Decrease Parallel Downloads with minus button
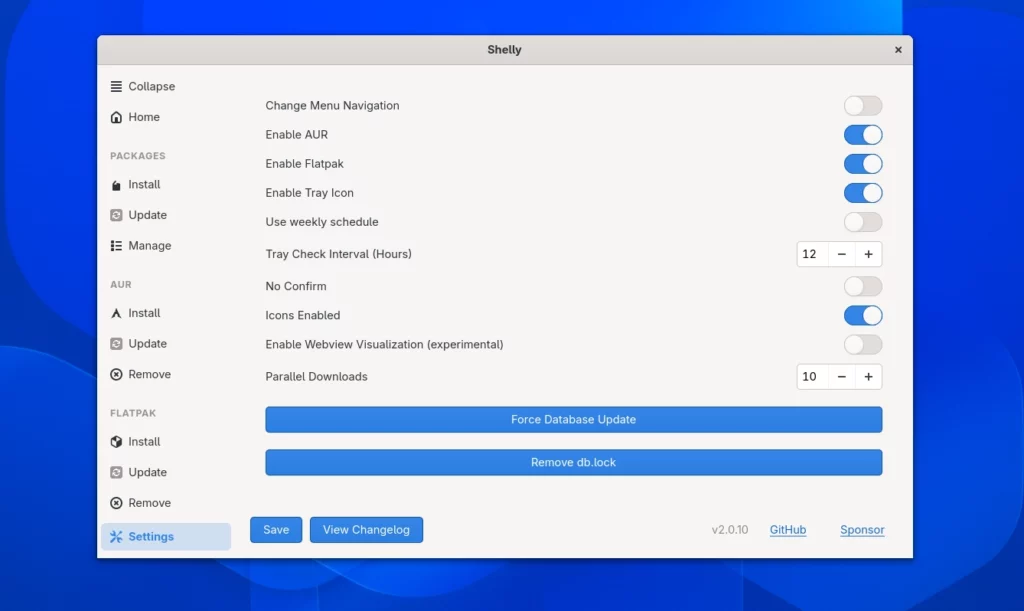Image resolution: width=1024 pixels, height=611 pixels. pos(842,377)
